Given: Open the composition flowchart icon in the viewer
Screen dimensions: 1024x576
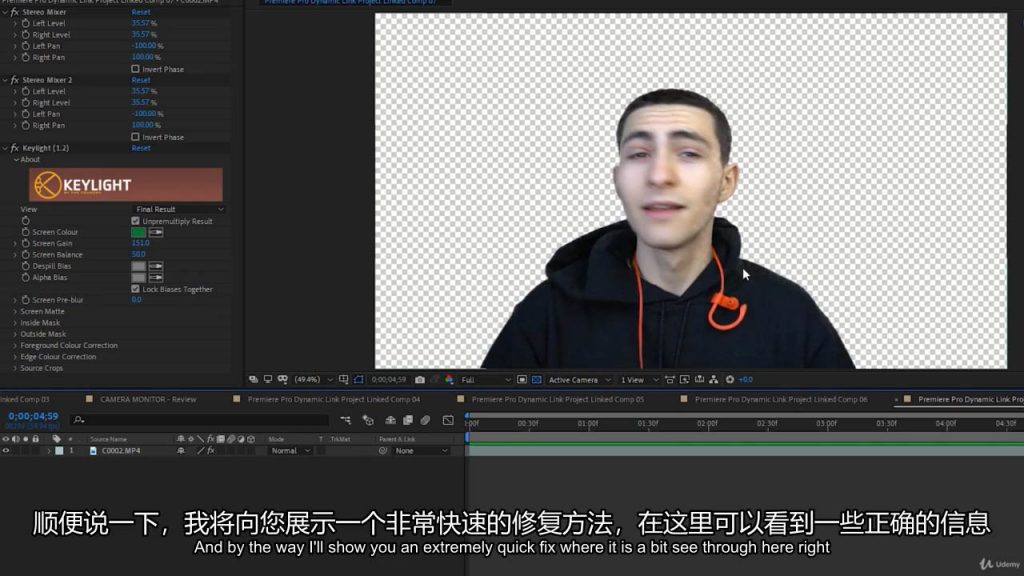Looking at the screenshot, I should (x=714, y=379).
